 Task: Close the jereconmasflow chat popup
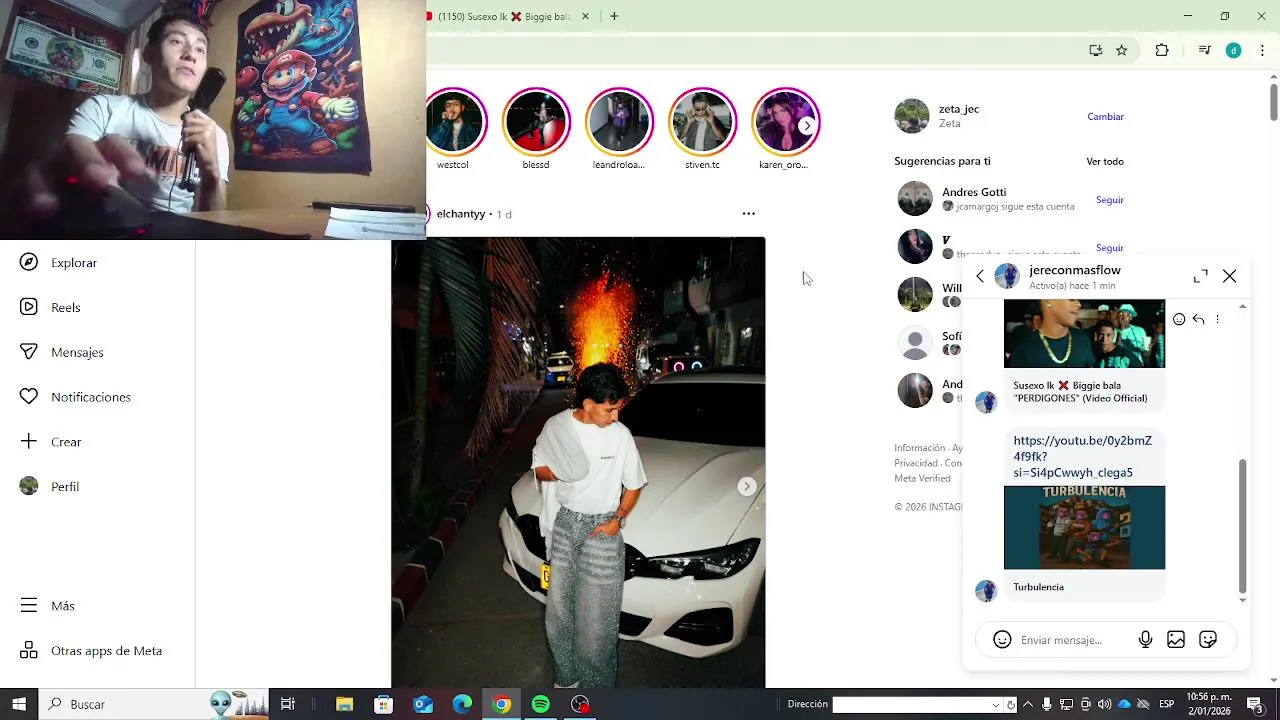point(1229,277)
